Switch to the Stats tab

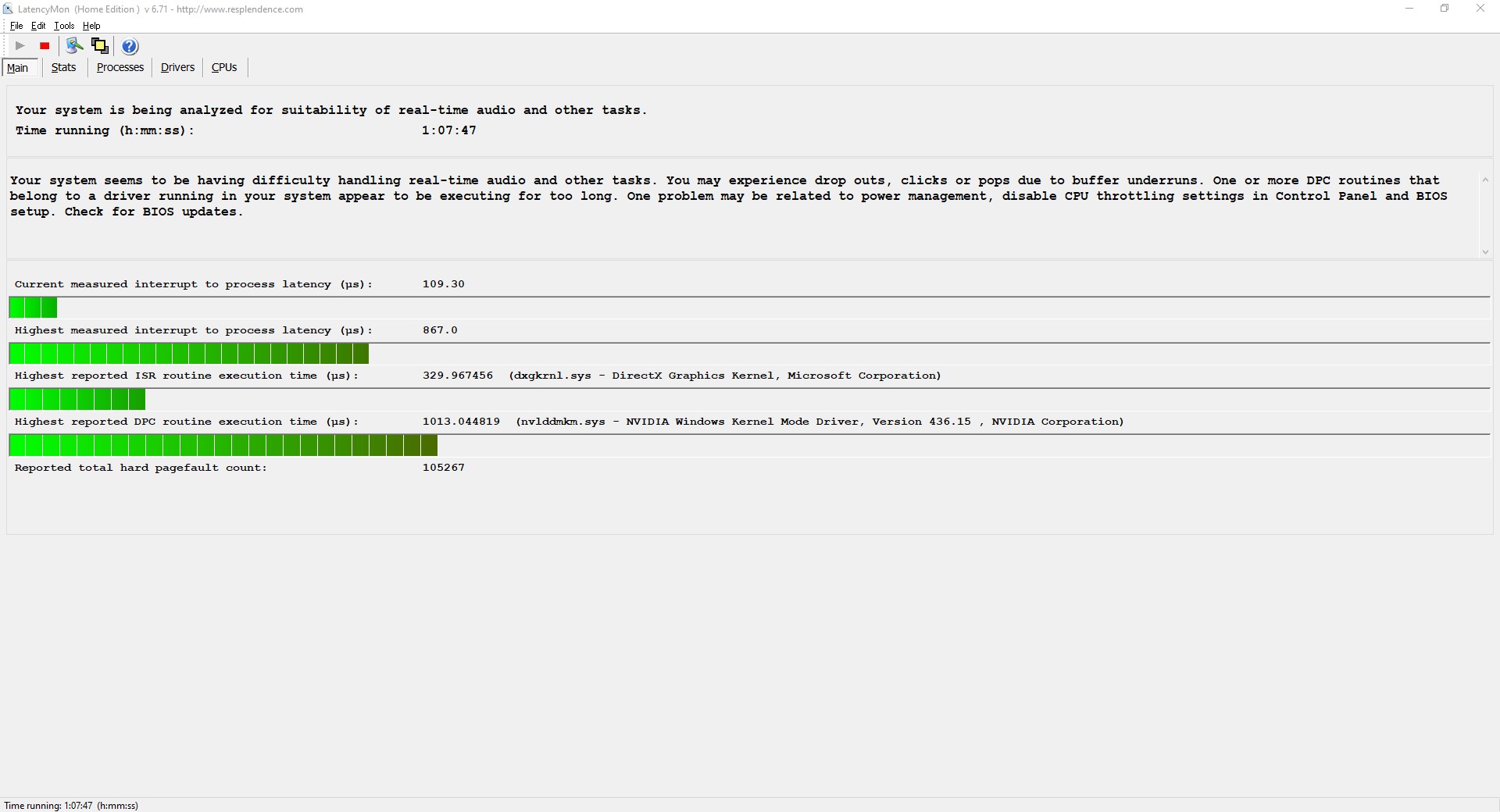pyautogui.click(x=63, y=67)
